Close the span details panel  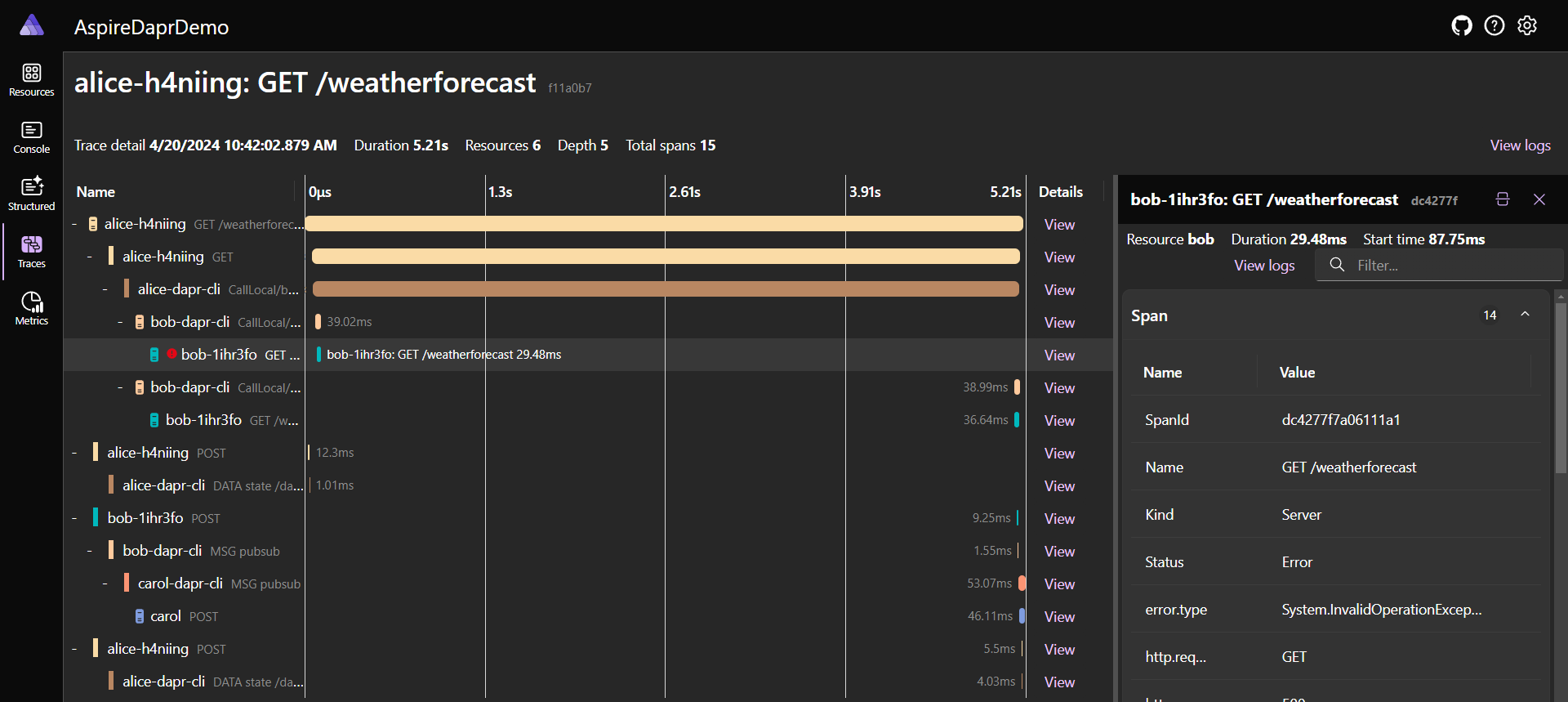pos(1539,199)
